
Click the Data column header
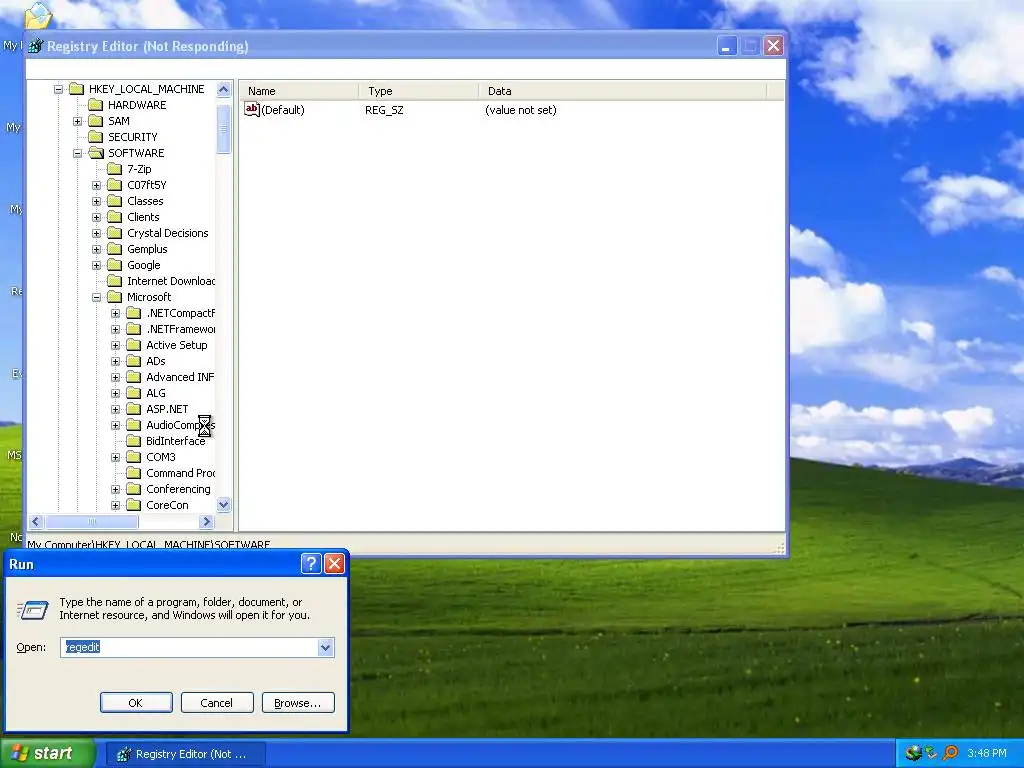coord(622,91)
